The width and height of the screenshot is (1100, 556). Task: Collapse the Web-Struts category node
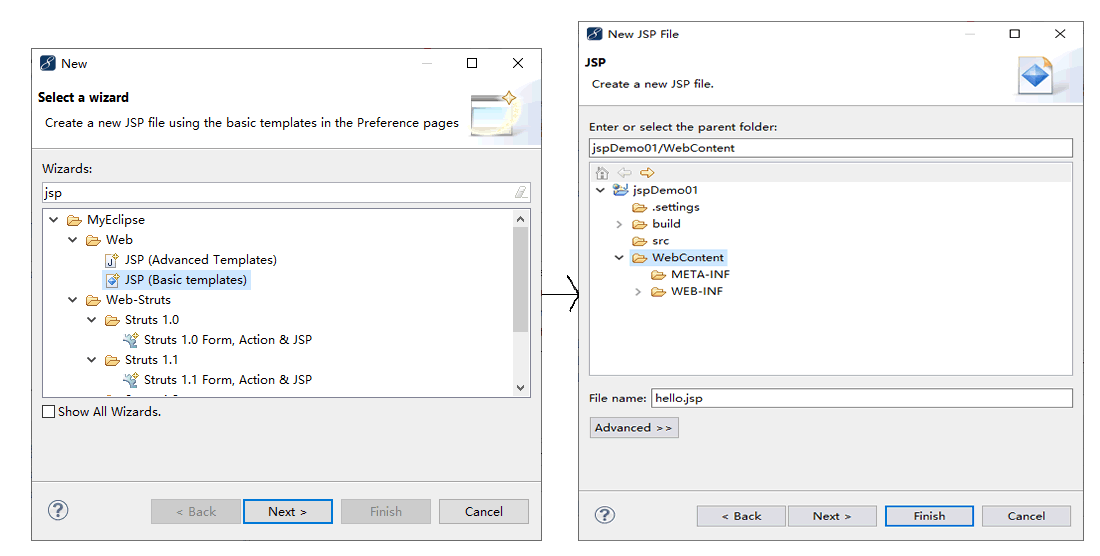tap(73, 300)
